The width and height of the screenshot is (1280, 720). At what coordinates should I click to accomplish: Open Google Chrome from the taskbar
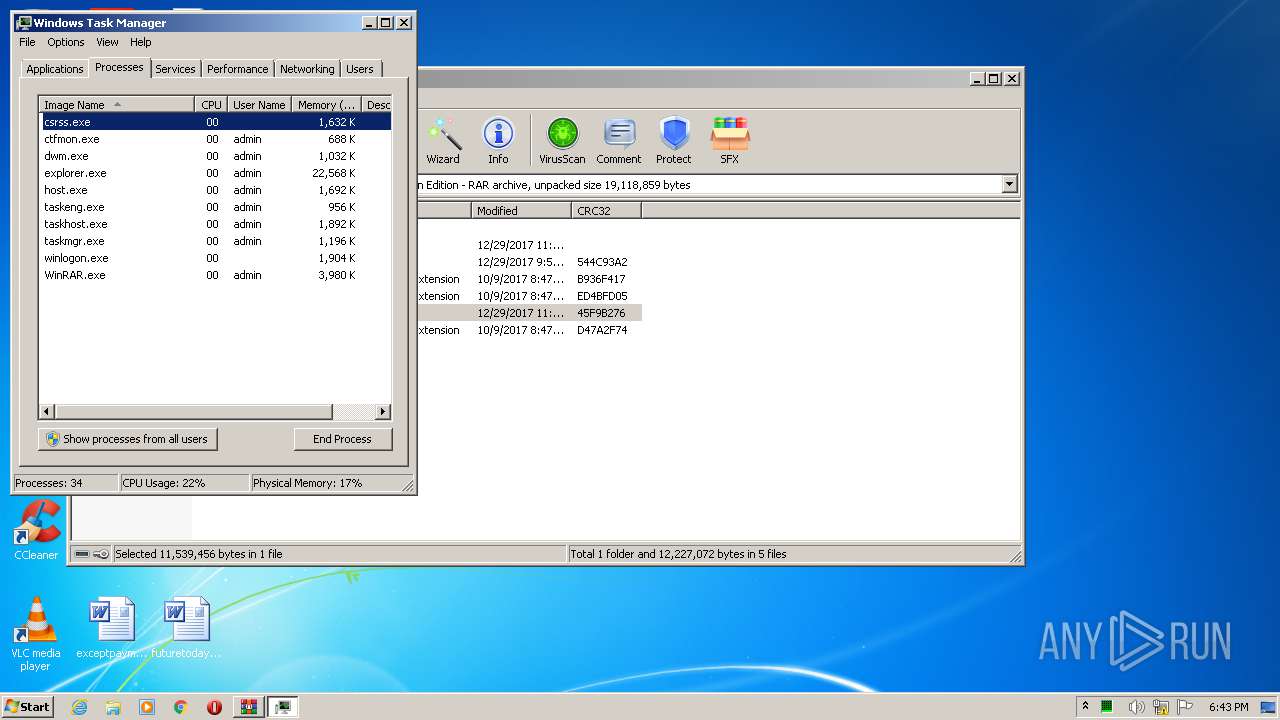pyautogui.click(x=181, y=707)
